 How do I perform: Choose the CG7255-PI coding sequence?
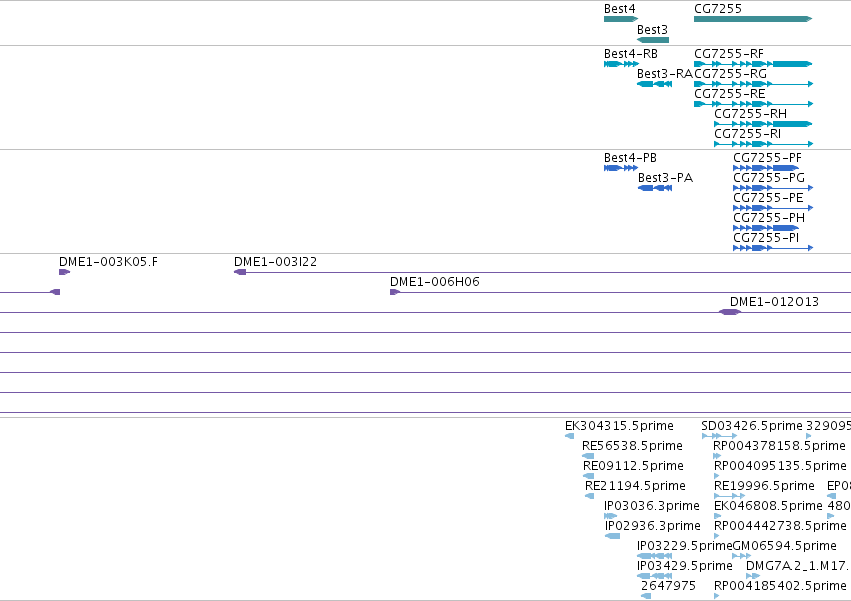click(773, 248)
